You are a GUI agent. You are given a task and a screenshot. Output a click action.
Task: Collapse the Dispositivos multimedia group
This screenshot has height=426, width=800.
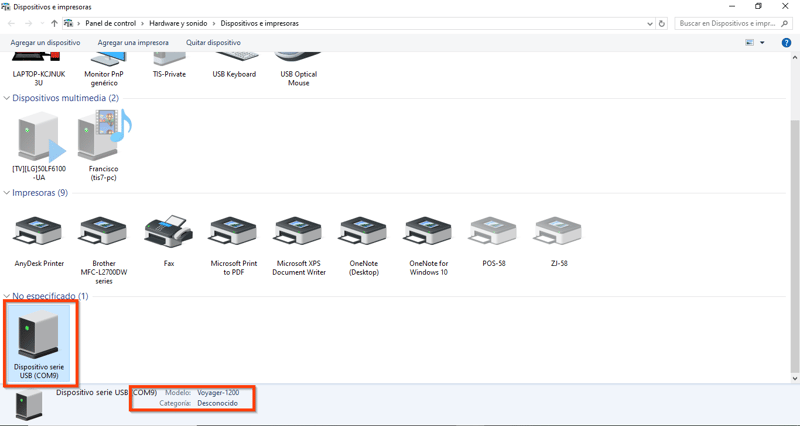coord(7,98)
